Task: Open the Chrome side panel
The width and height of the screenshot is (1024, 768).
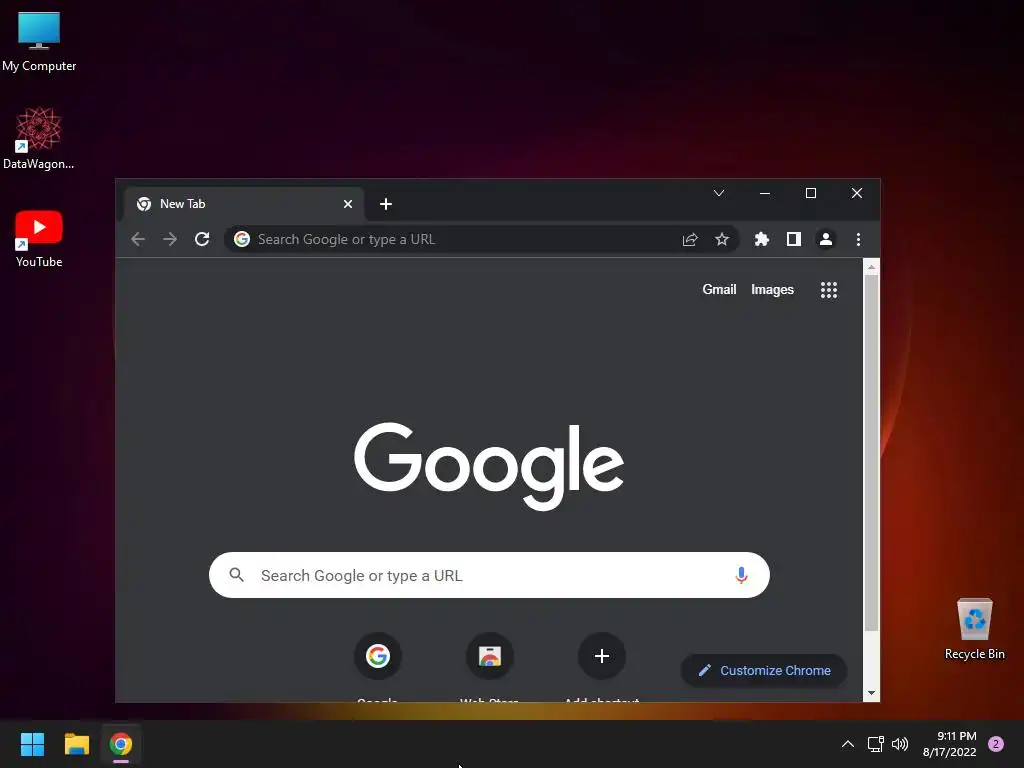Action: point(793,240)
